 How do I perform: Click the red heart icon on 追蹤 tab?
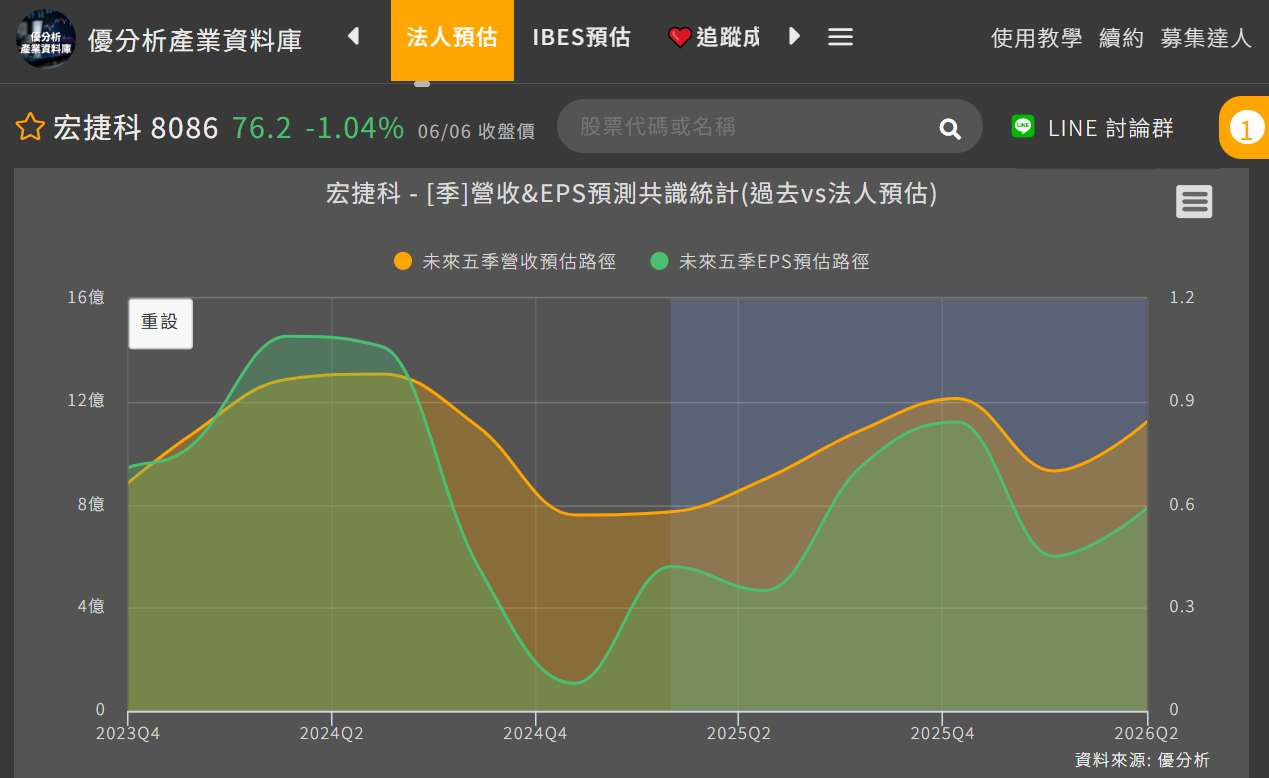(680, 38)
